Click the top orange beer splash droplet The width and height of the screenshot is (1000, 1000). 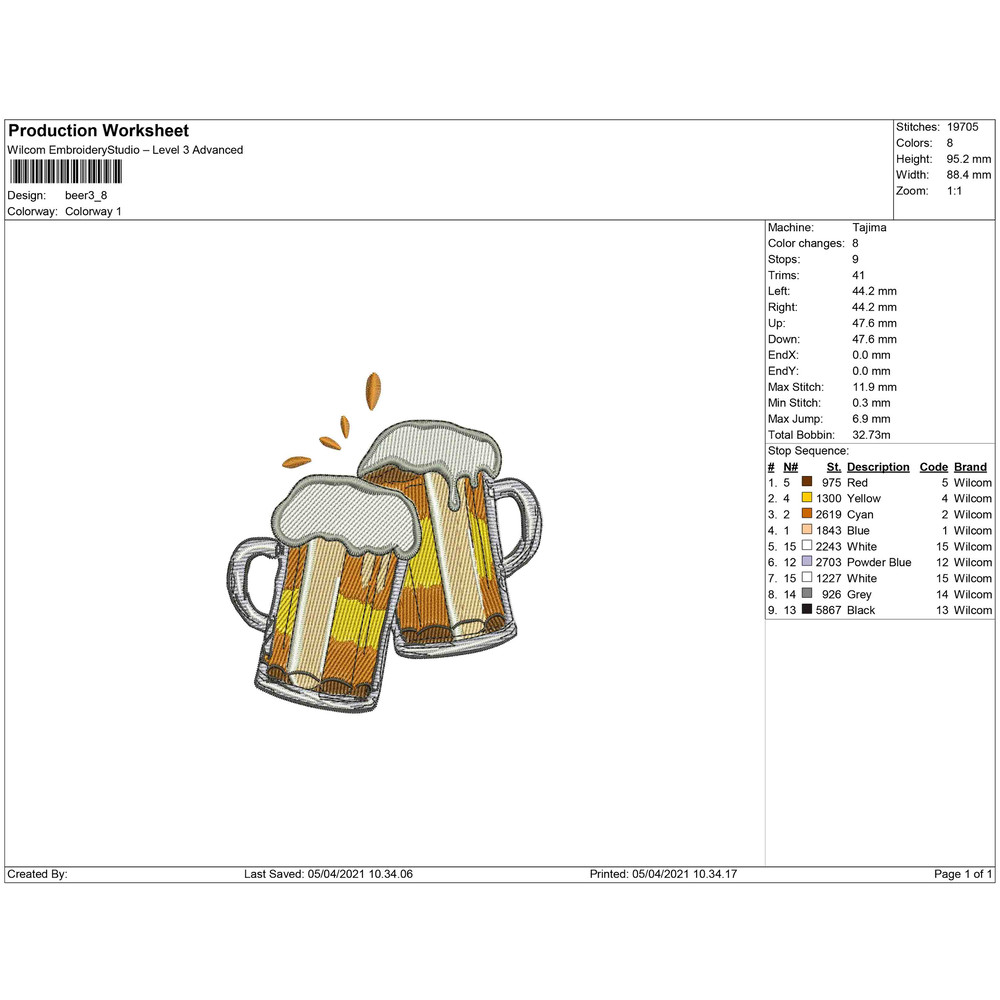(x=373, y=391)
